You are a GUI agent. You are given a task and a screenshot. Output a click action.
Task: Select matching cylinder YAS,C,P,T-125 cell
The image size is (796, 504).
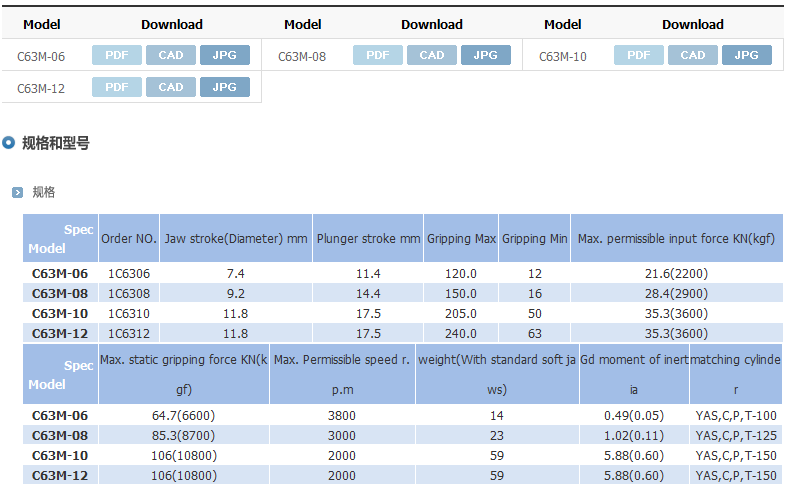tap(736, 435)
